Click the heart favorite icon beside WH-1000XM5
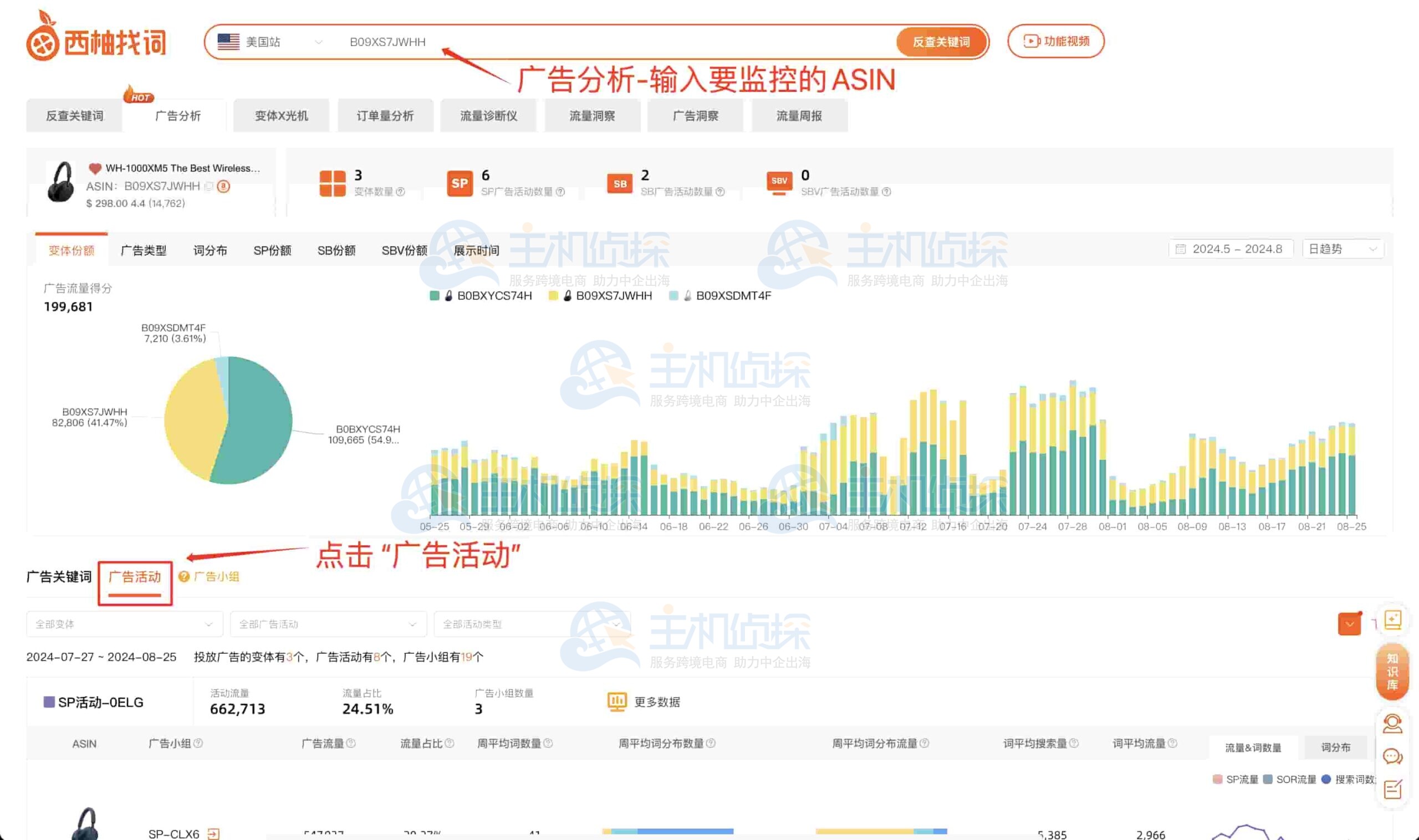 pyautogui.click(x=95, y=168)
